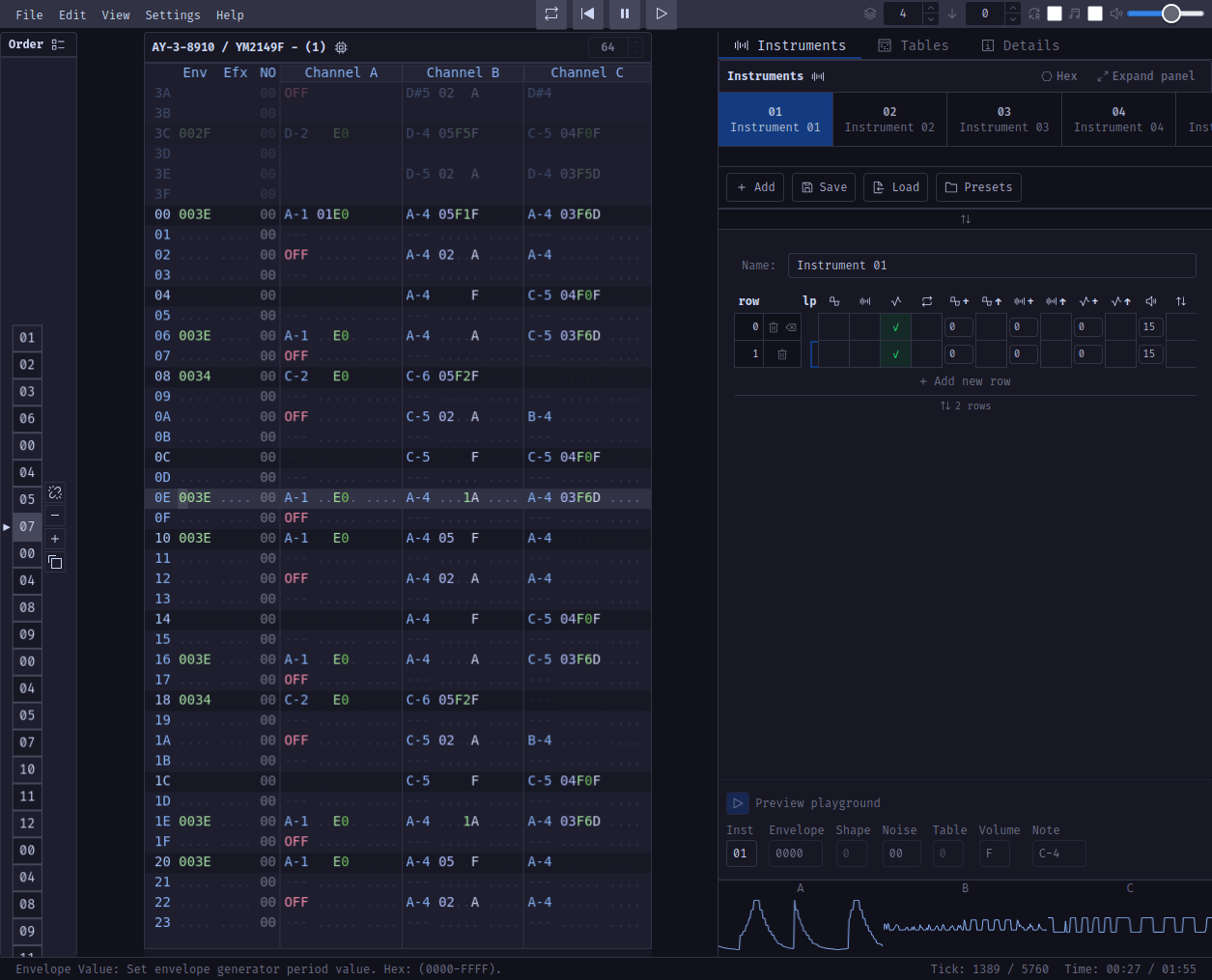Toggle the envelope checkmark cell in row 1
This screenshot has width=1212, height=980.
click(x=895, y=354)
